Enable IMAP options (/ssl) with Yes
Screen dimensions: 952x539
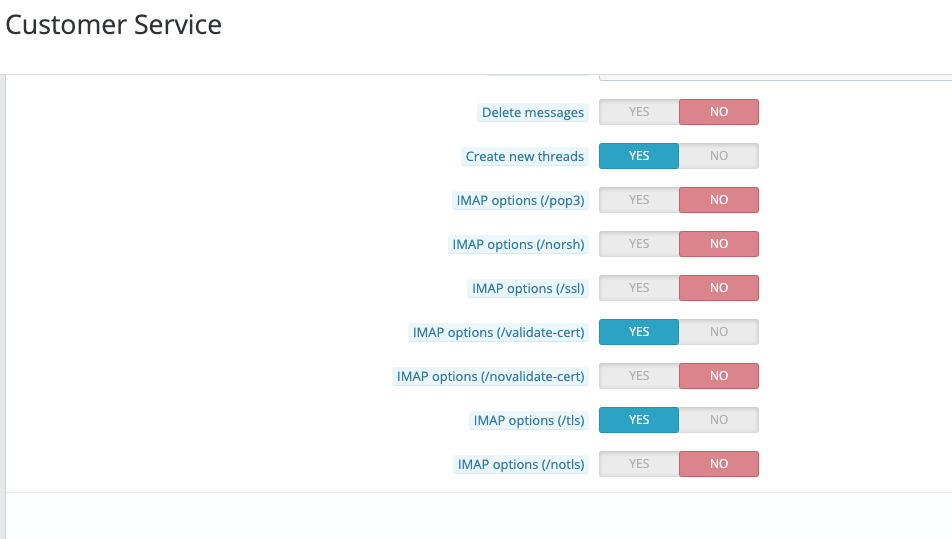click(x=639, y=288)
